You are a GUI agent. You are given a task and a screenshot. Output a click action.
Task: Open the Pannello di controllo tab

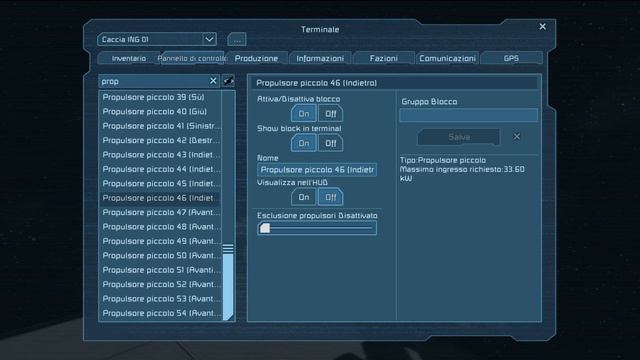(192, 58)
